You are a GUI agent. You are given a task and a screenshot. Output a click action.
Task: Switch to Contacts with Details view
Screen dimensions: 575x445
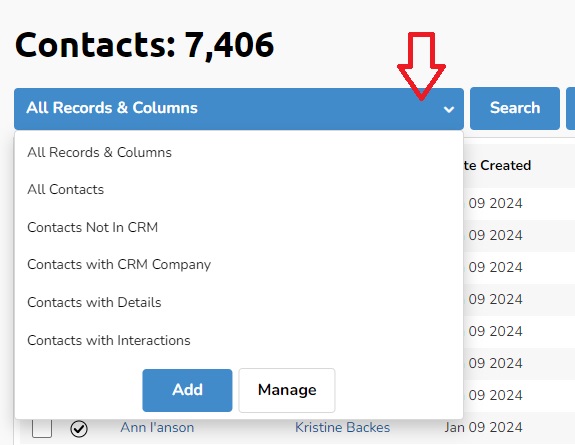click(94, 302)
